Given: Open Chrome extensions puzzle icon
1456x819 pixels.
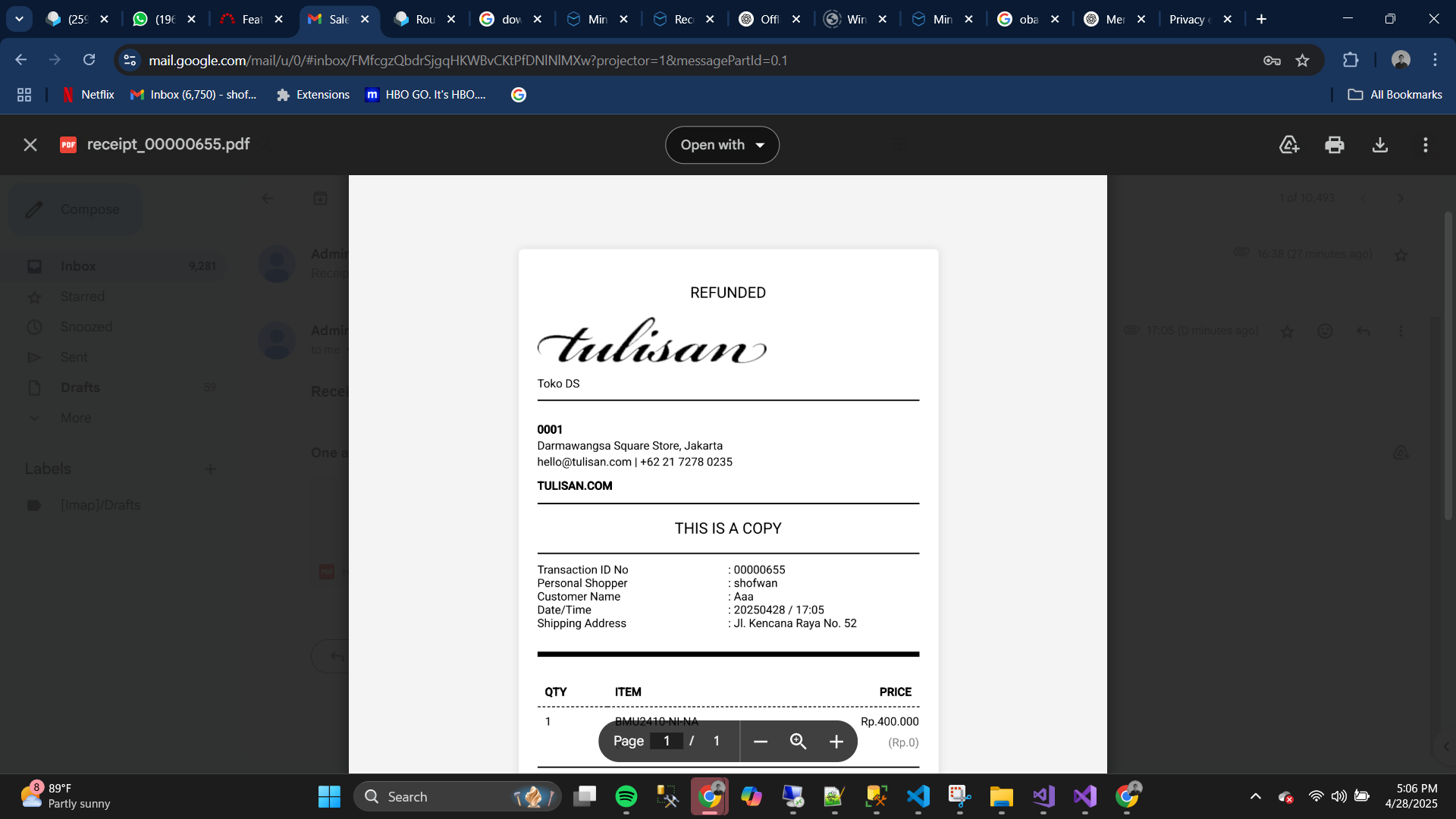Looking at the screenshot, I should (x=1351, y=60).
